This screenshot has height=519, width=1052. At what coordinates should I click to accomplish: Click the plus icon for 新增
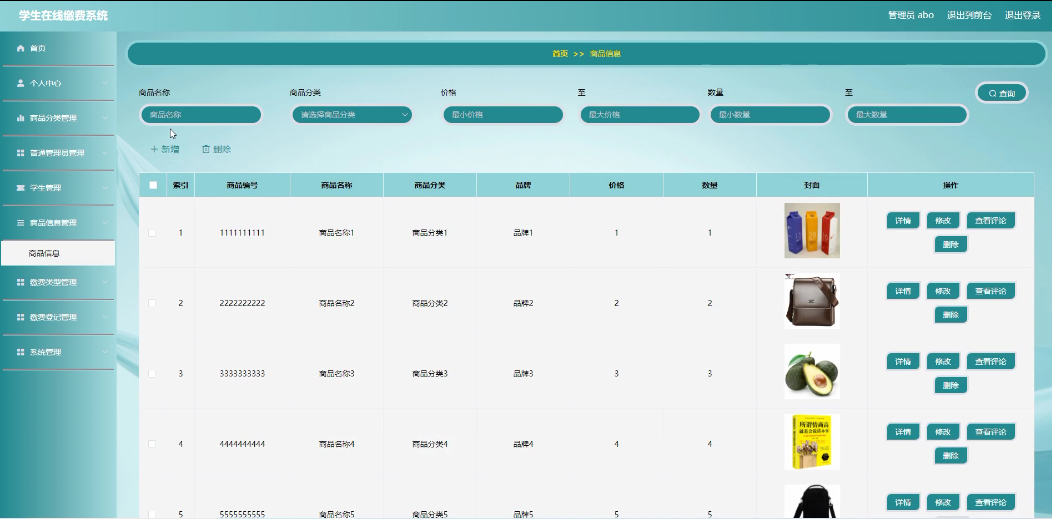154,149
